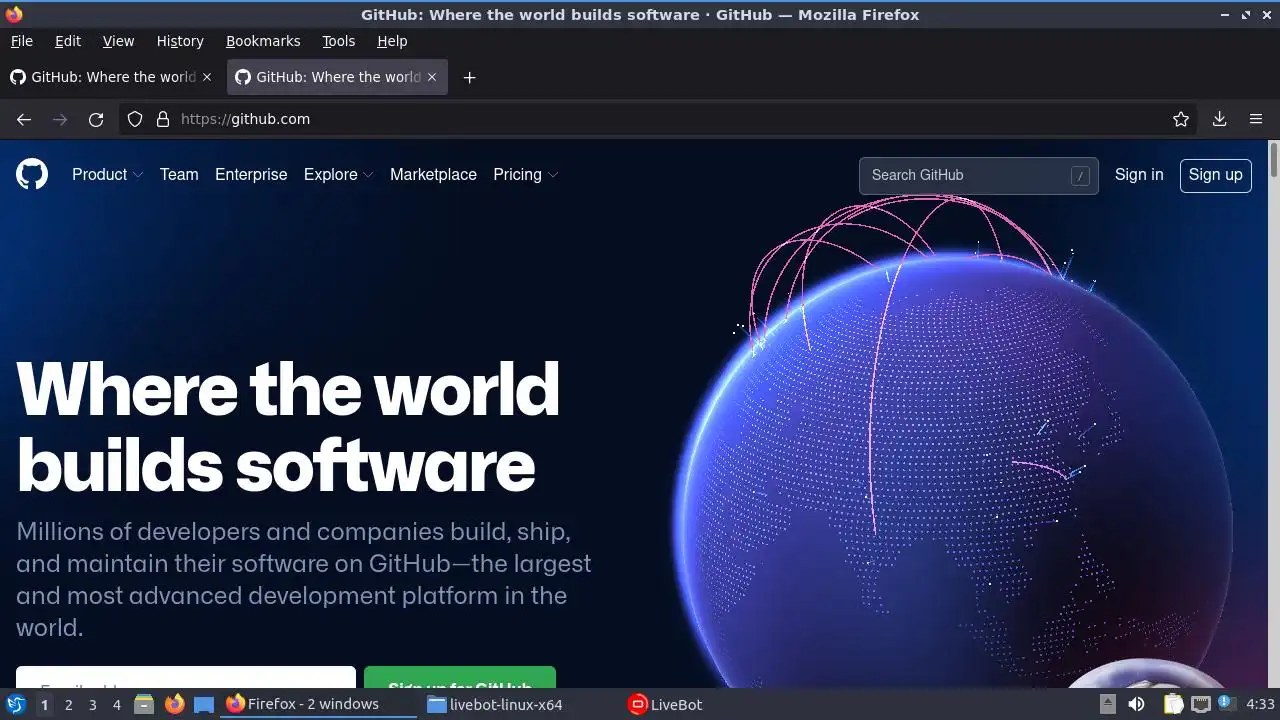The width and height of the screenshot is (1280, 720).
Task: Expand the Product dropdown menu
Action: 108,174
